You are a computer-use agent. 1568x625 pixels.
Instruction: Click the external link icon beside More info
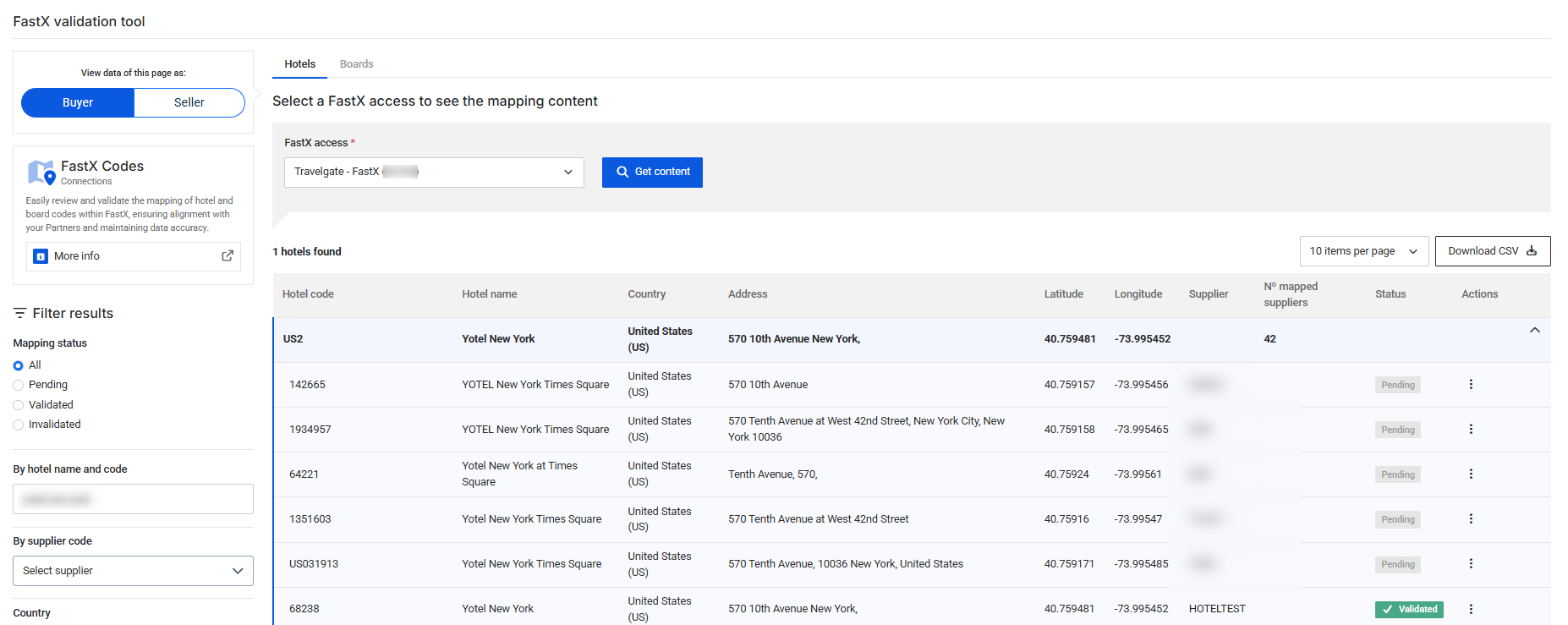click(228, 256)
